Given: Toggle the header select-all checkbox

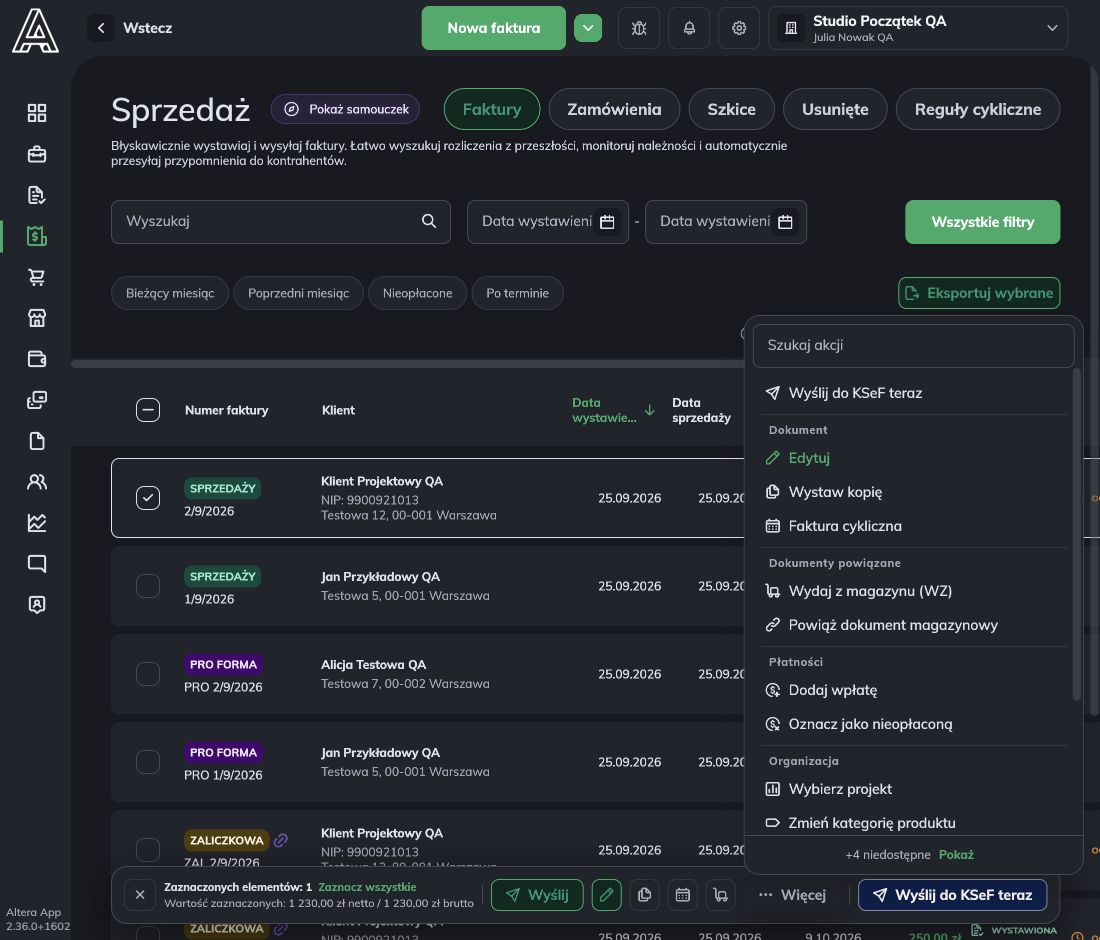Looking at the screenshot, I should (x=147, y=410).
